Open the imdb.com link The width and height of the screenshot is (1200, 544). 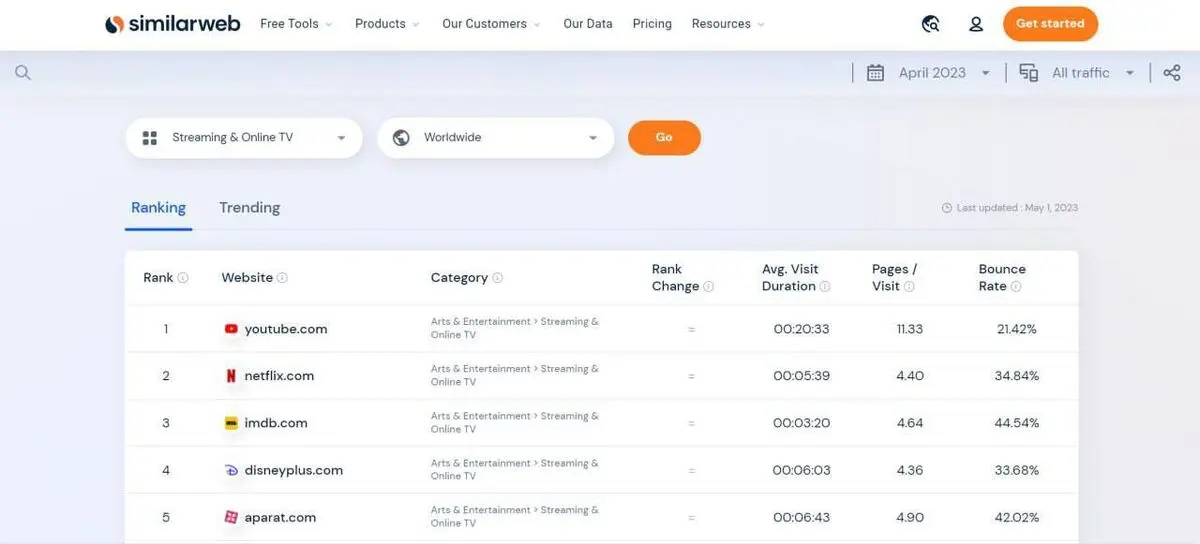coord(276,423)
